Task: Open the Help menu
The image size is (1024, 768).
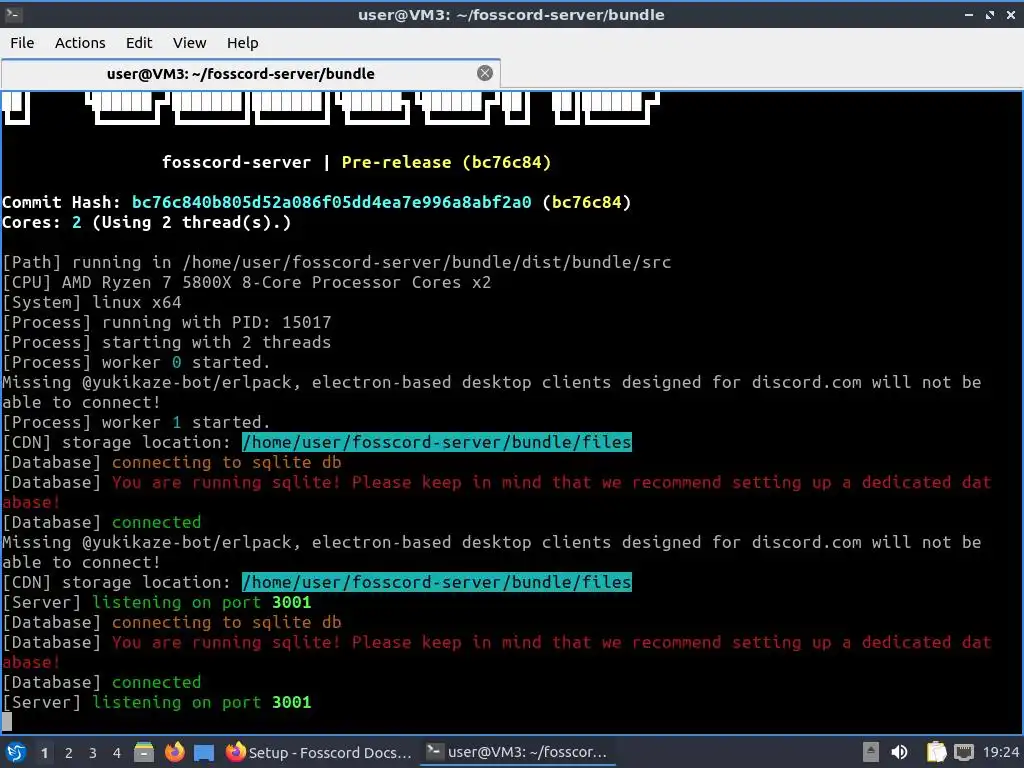Action: [242, 42]
